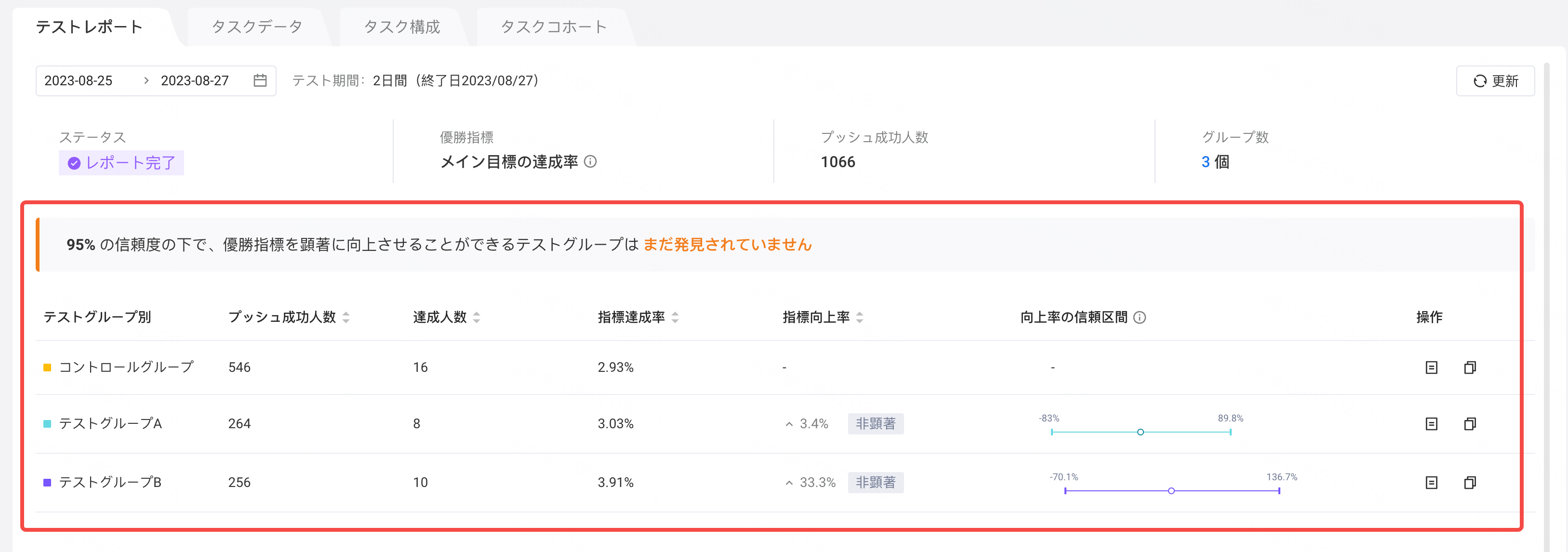Click the 2.93% achievement rate cell
The height and width of the screenshot is (552, 1568).
615,367
